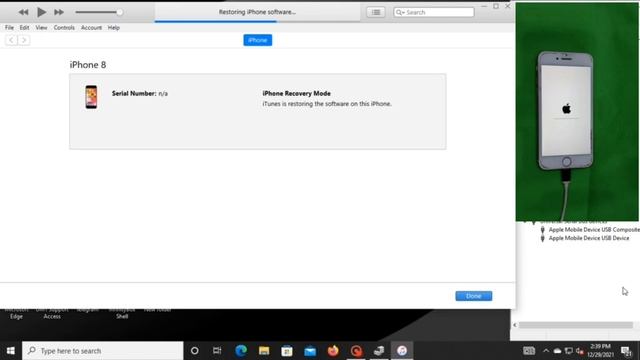Click the taskbar search box
Image resolution: width=640 pixels, height=360 pixels.
(102, 351)
